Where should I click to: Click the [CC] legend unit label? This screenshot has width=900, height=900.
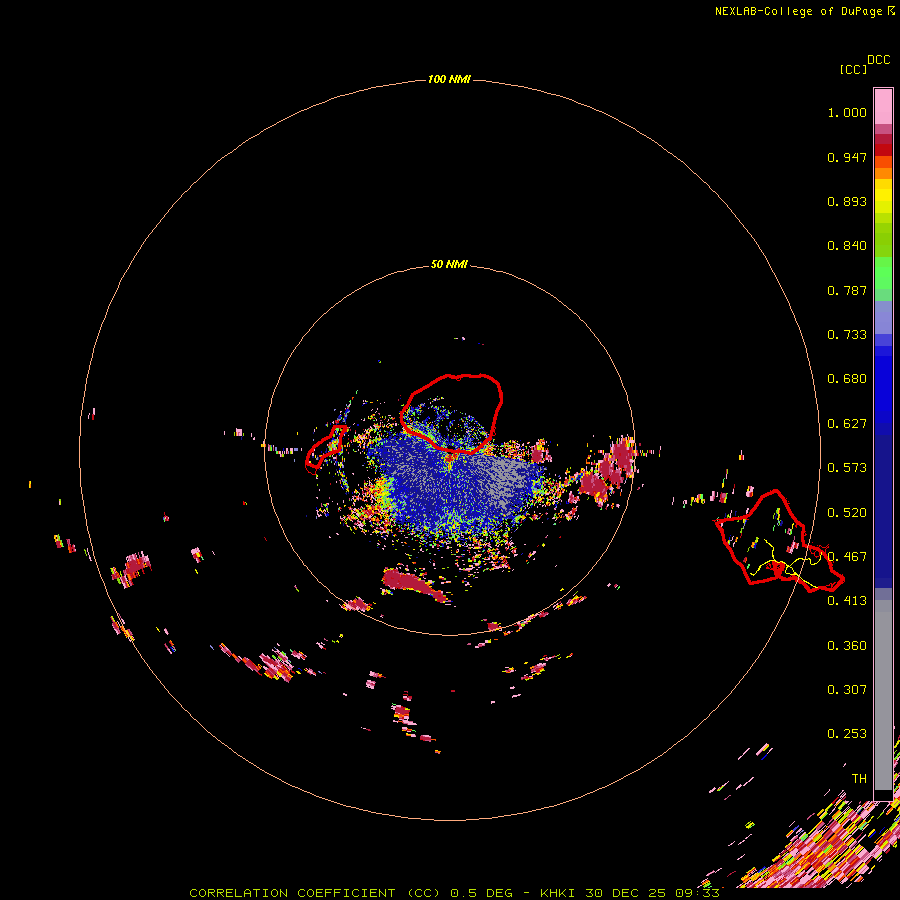(853, 69)
